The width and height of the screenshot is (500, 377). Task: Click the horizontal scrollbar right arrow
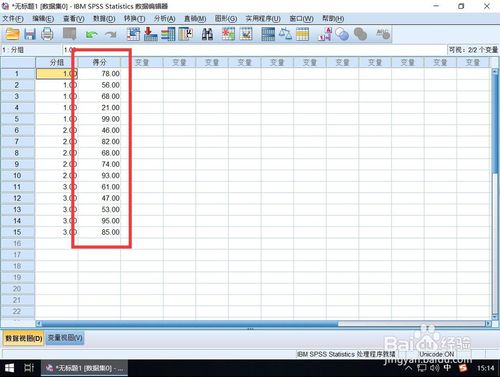488,323
